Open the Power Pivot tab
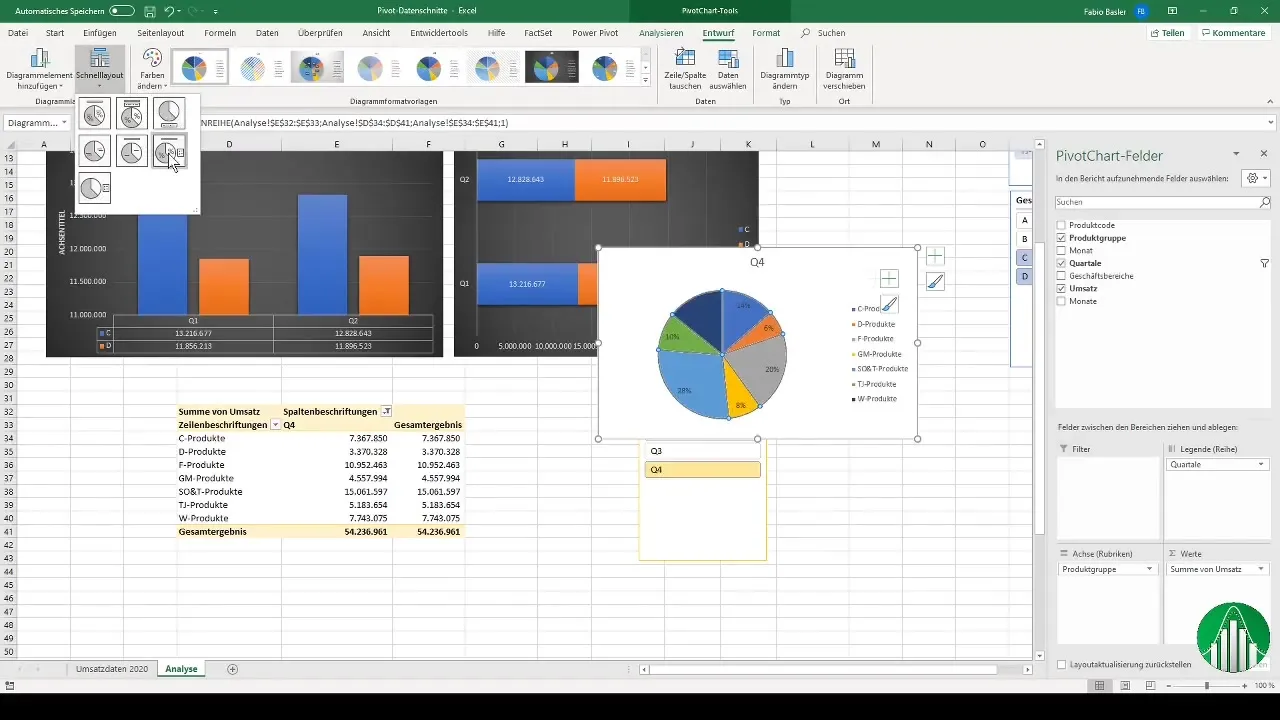Image resolution: width=1280 pixels, height=720 pixels. coord(595,33)
